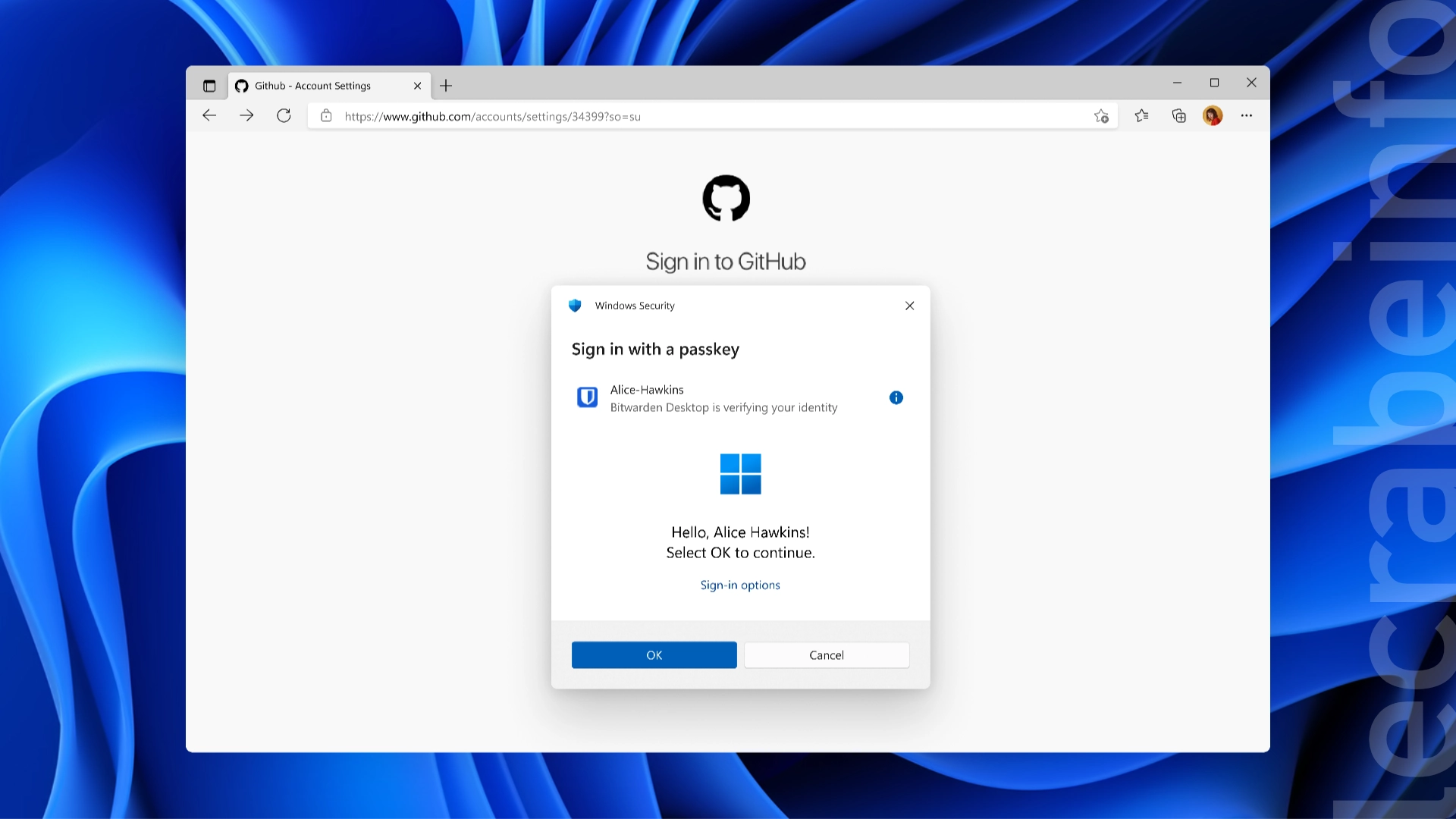Click the user profile avatar
1456x819 pixels.
point(1213,115)
